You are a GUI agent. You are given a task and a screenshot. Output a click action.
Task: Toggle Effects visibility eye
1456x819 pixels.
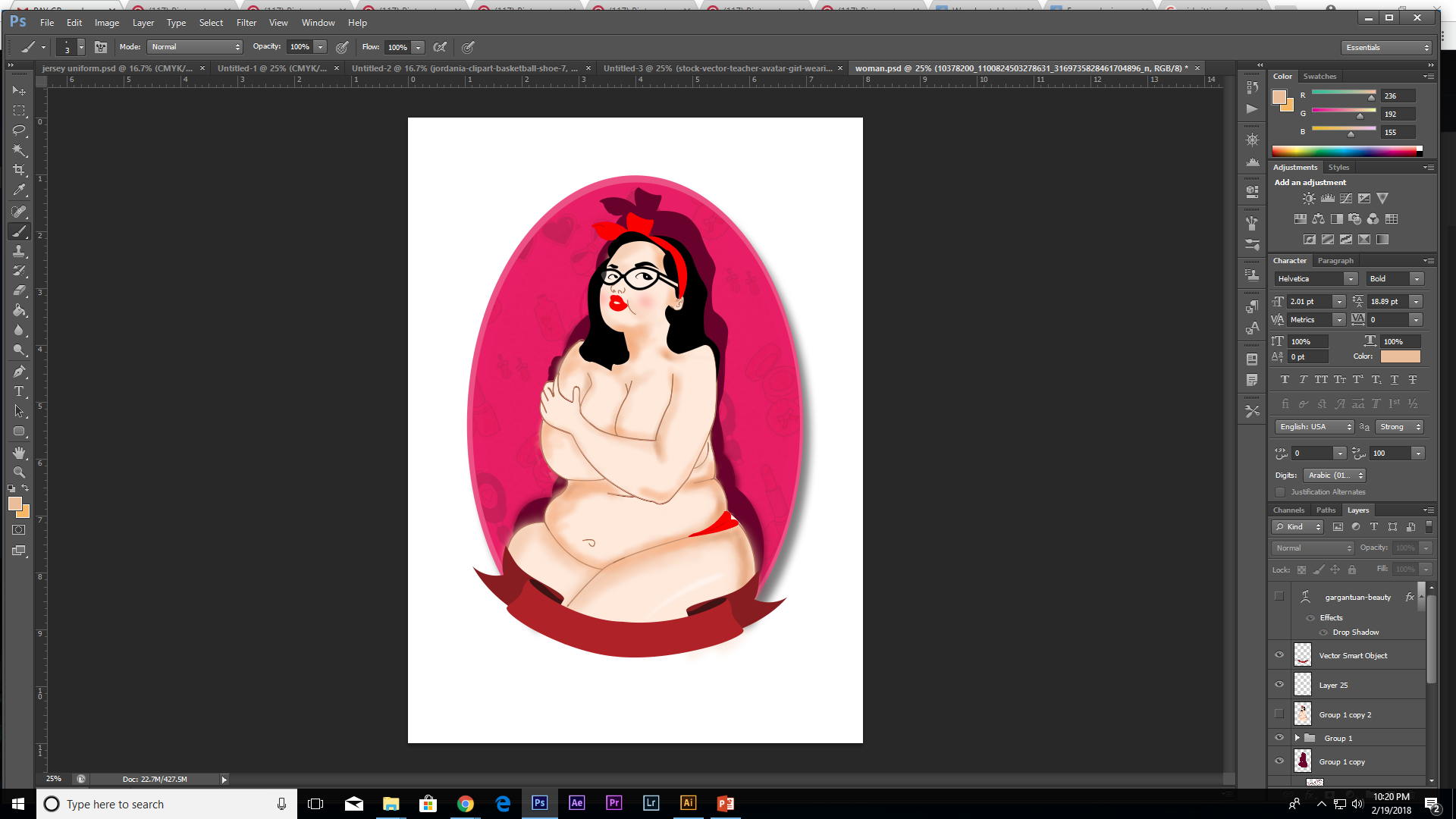(1310, 618)
